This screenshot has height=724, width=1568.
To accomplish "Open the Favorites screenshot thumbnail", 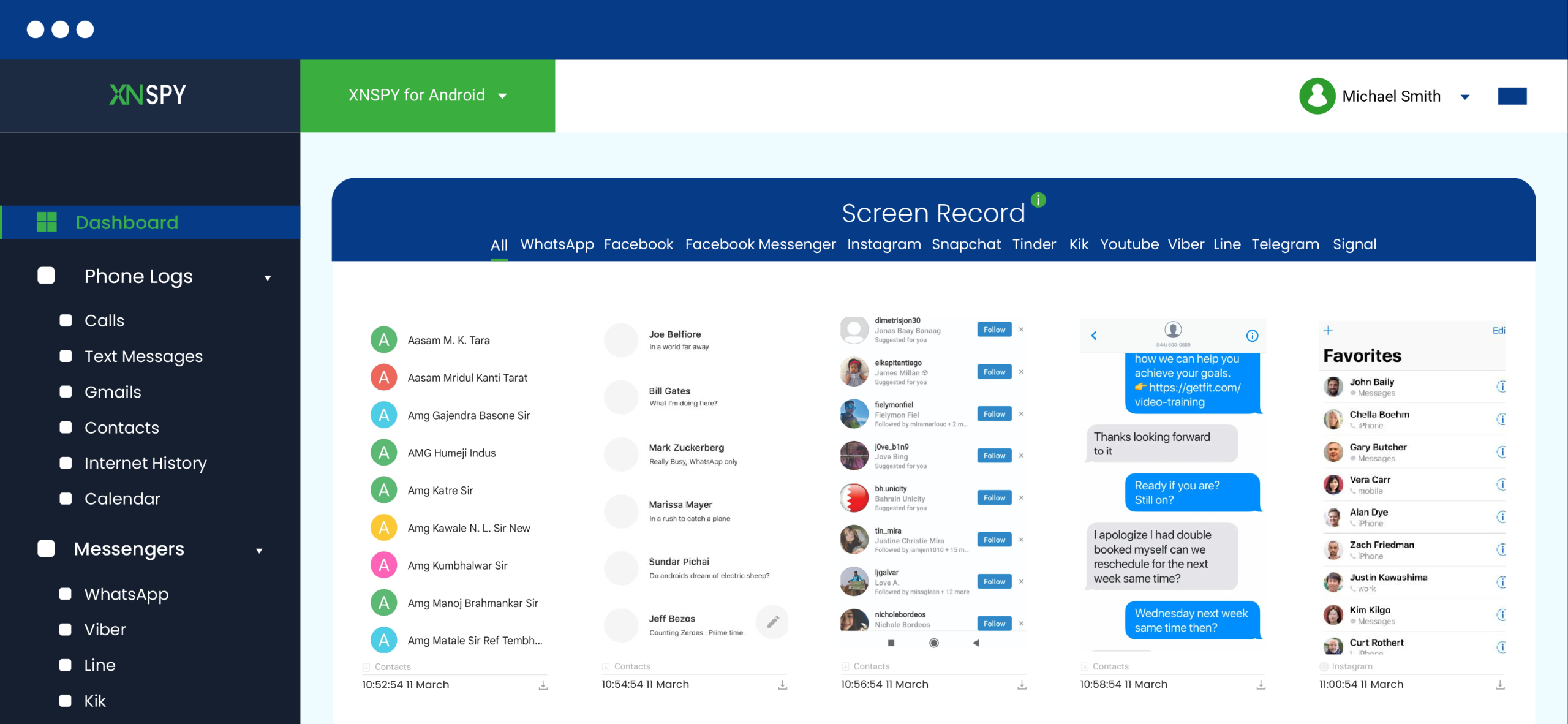I will [x=1412, y=487].
